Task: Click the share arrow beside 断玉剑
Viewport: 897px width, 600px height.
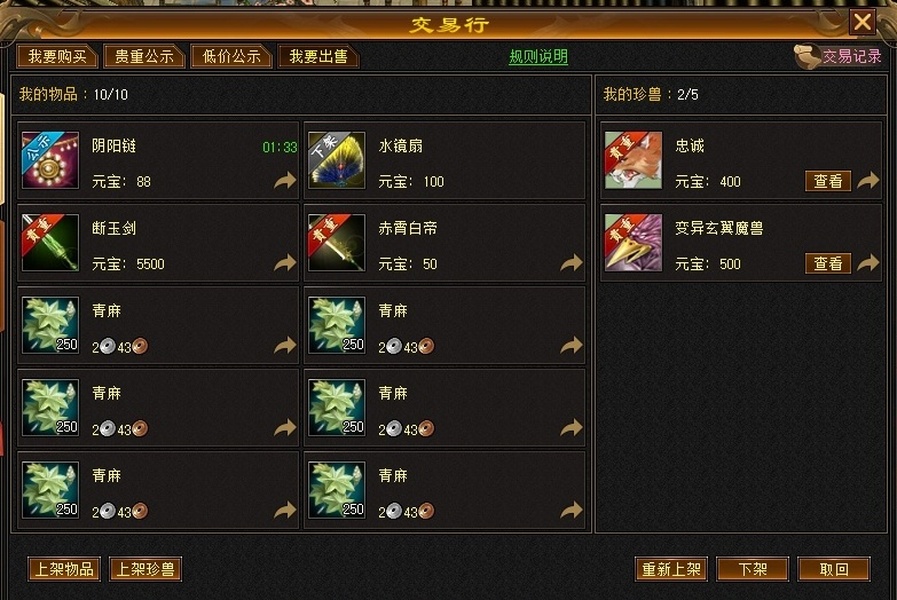Action: coord(285,263)
